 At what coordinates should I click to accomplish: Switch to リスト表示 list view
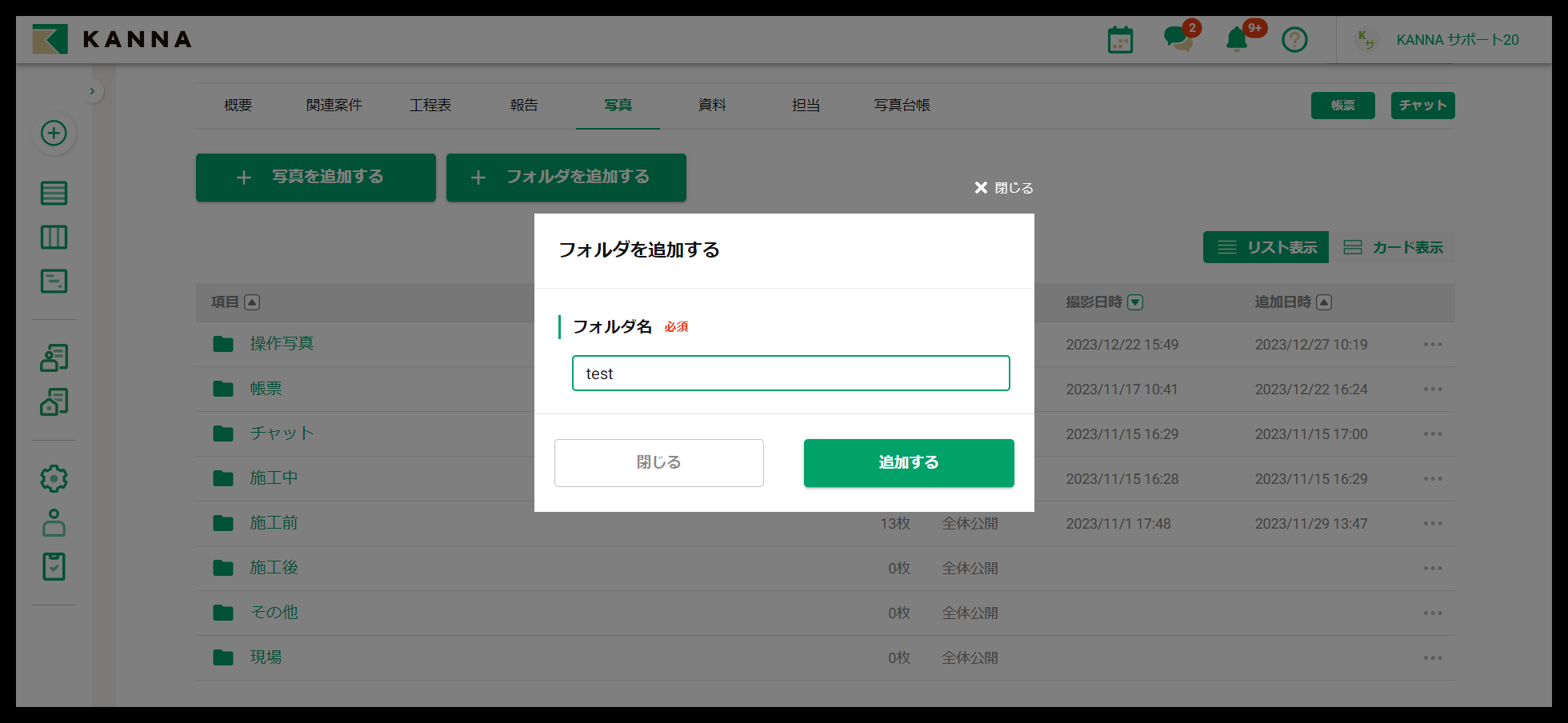coord(1266,247)
